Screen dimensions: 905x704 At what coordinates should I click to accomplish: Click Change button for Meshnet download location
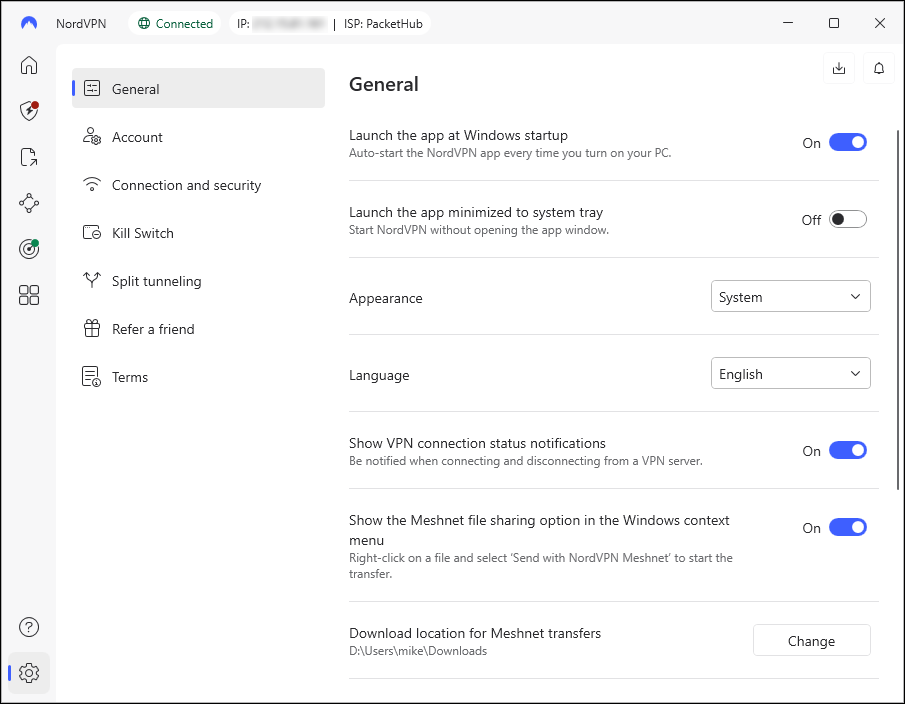click(811, 641)
